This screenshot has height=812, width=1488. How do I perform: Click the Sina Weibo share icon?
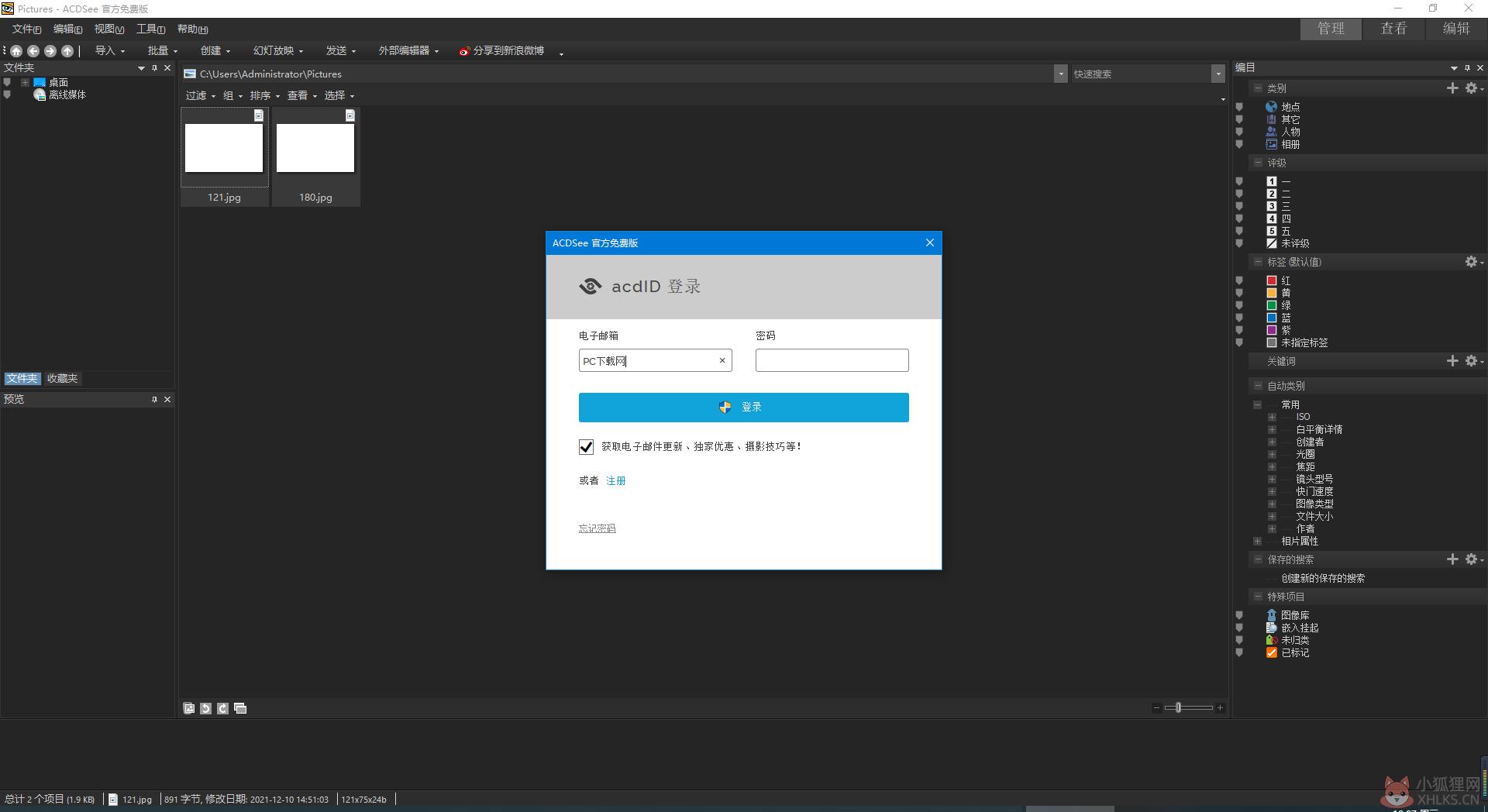click(x=464, y=51)
